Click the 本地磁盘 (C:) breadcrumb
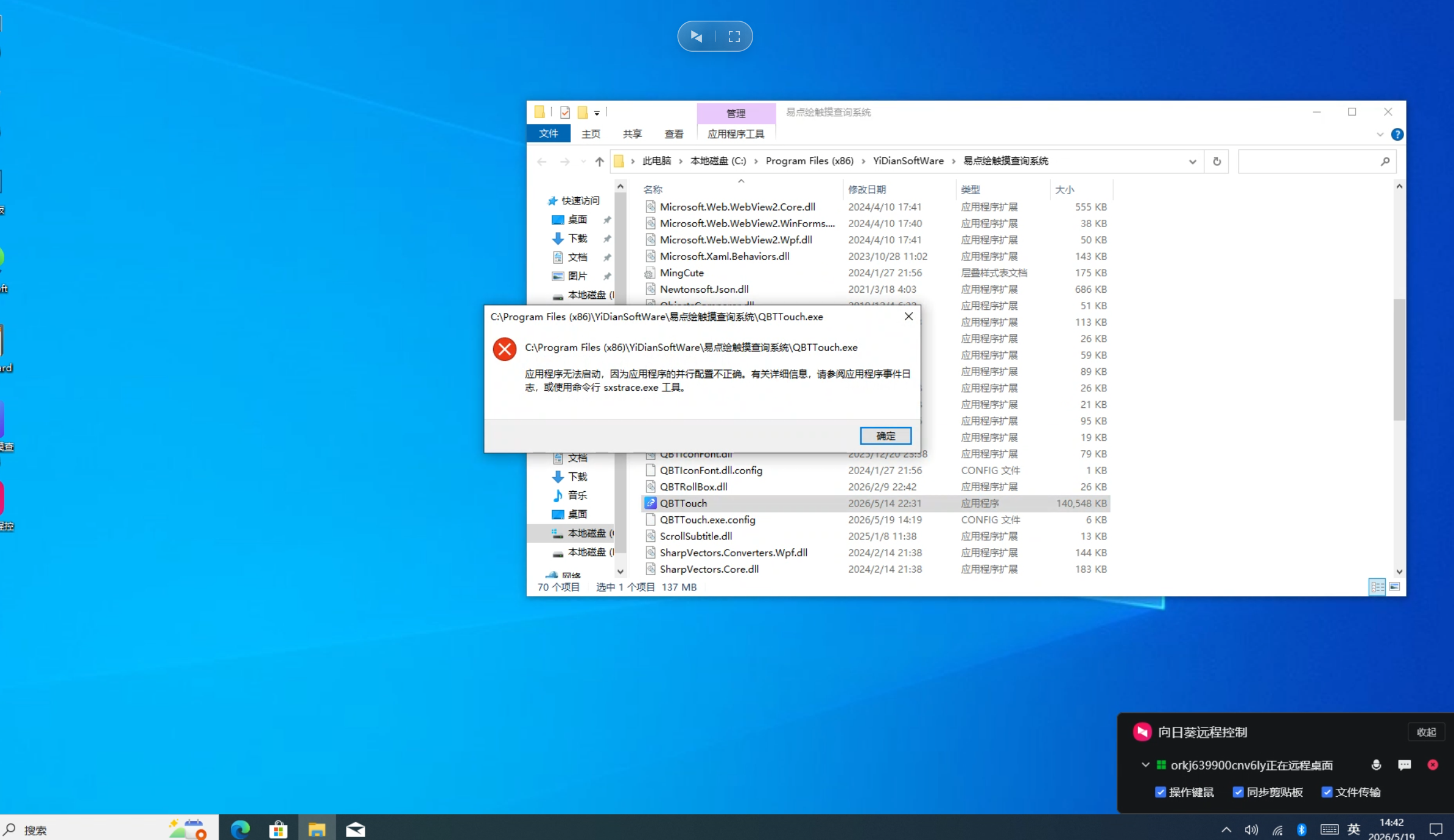 pyautogui.click(x=718, y=161)
